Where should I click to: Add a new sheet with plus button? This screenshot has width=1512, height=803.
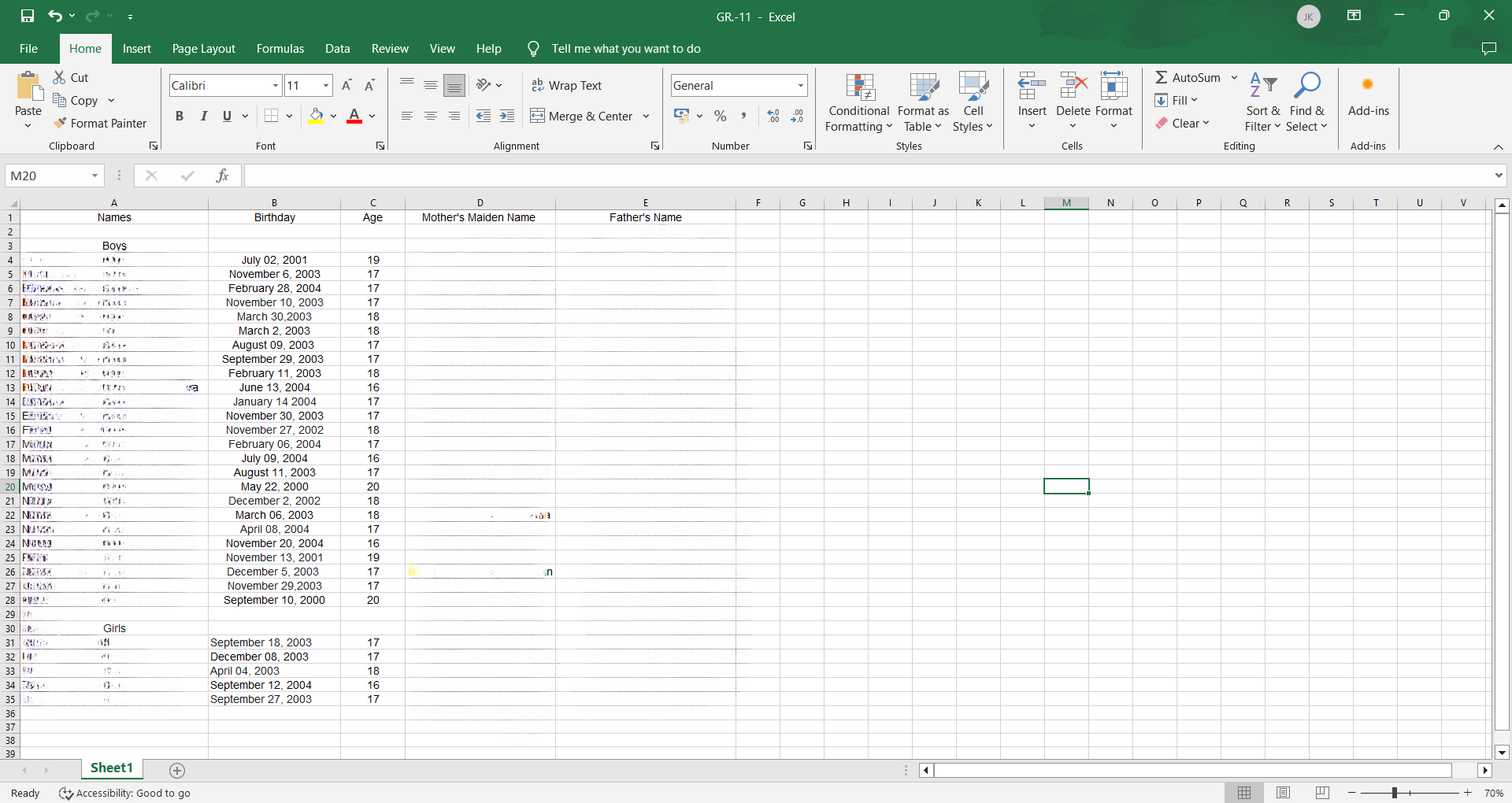[177, 771]
